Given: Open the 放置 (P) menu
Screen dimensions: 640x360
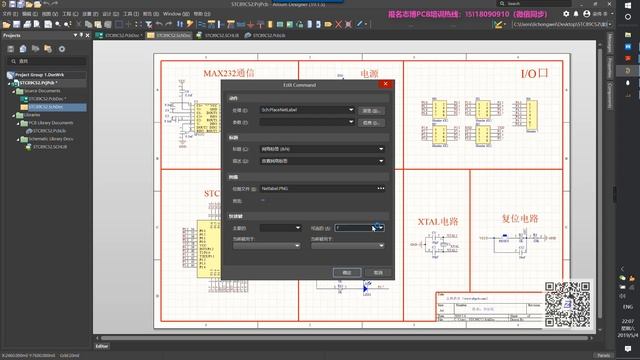Looking at the screenshot, I should click(x=90, y=14).
